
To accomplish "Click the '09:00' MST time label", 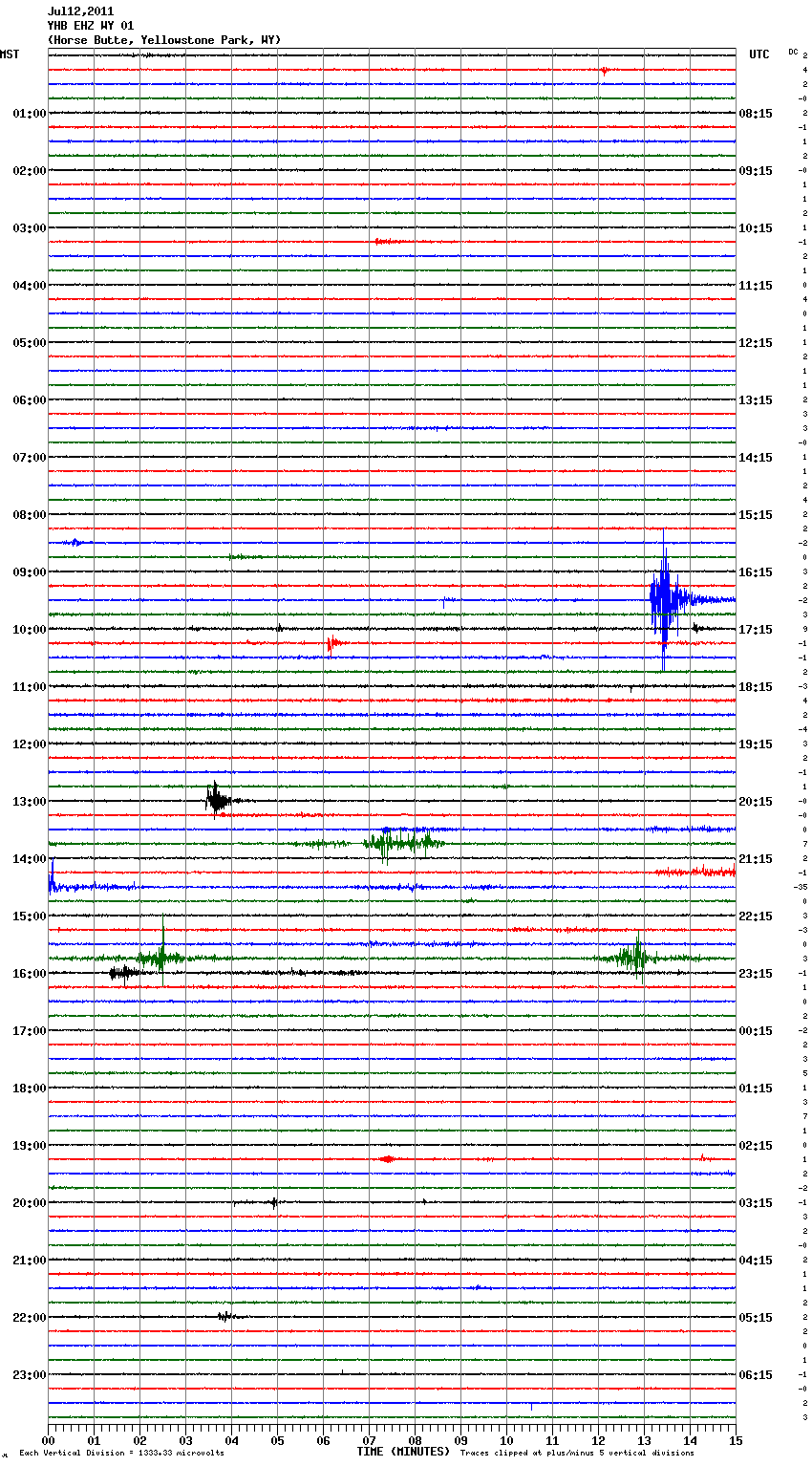I will coord(30,572).
